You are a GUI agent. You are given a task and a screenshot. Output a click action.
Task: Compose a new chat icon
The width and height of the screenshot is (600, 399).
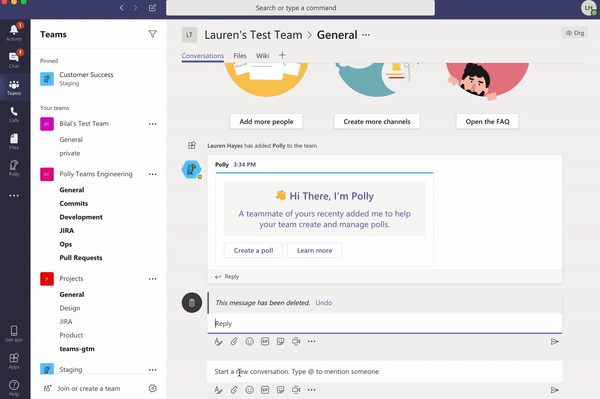[152, 8]
